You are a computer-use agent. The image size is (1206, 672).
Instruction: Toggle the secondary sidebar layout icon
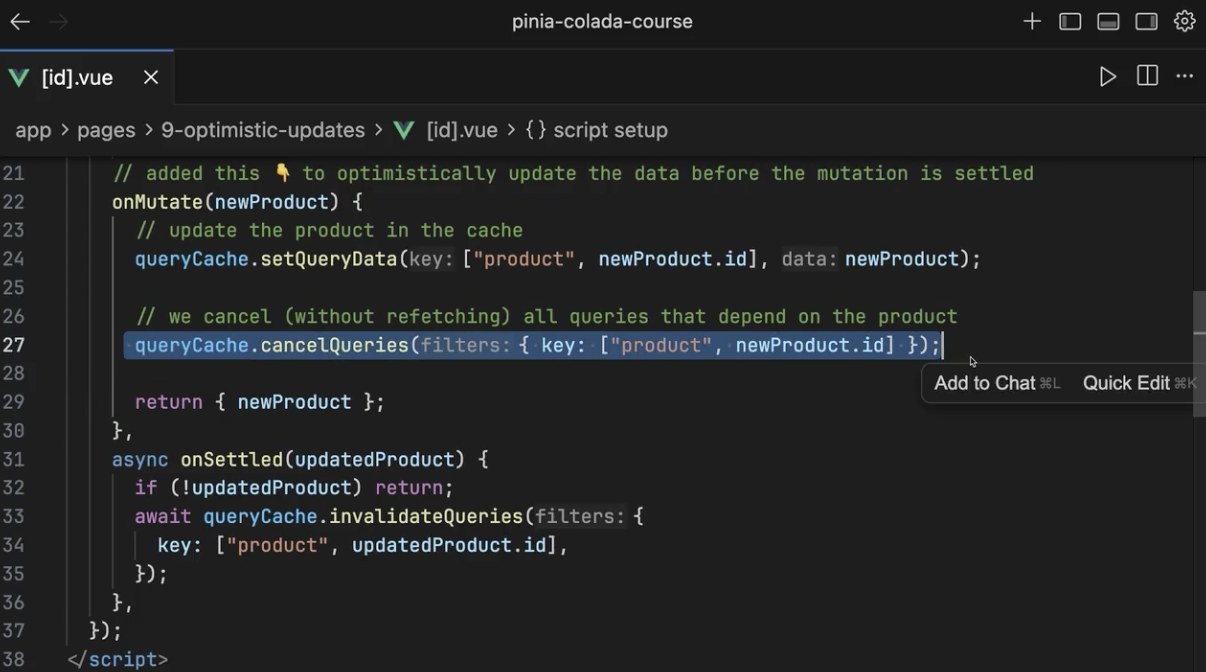click(x=1146, y=22)
